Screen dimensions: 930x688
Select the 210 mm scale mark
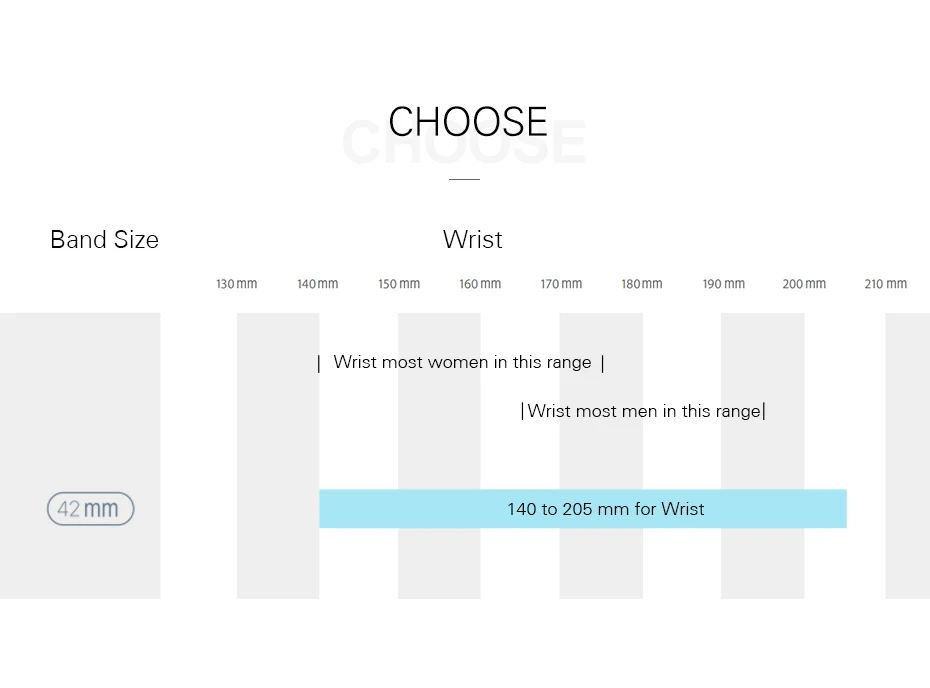(885, 284)
